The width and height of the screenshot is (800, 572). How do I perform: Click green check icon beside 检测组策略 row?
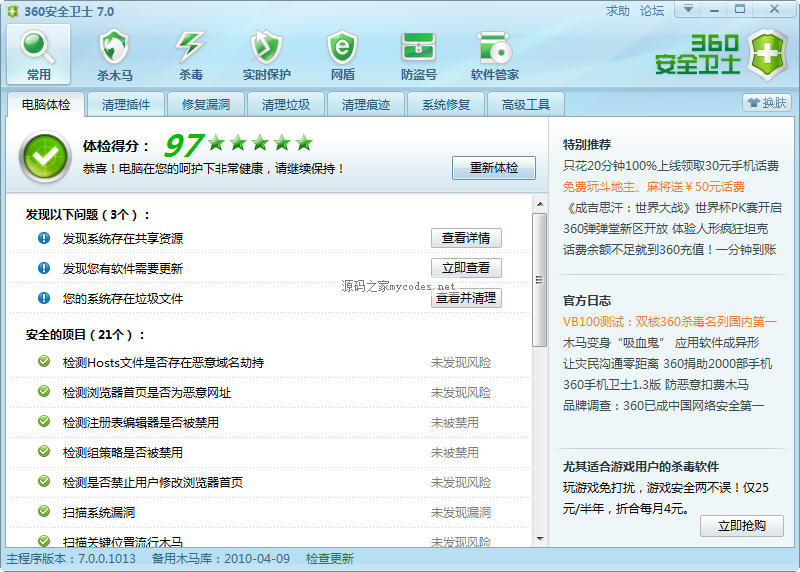pyautogui.click(x=44, y=452)
